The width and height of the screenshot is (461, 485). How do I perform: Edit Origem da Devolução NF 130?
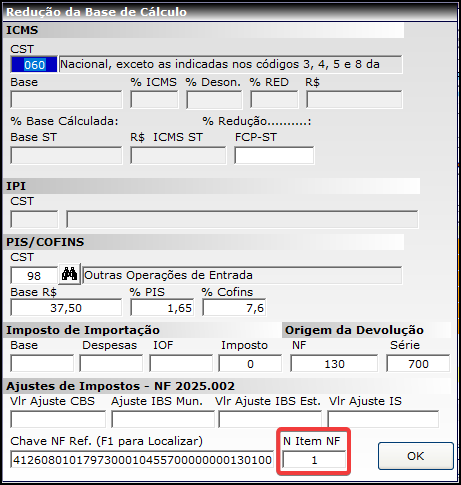[x=334, y=363]
